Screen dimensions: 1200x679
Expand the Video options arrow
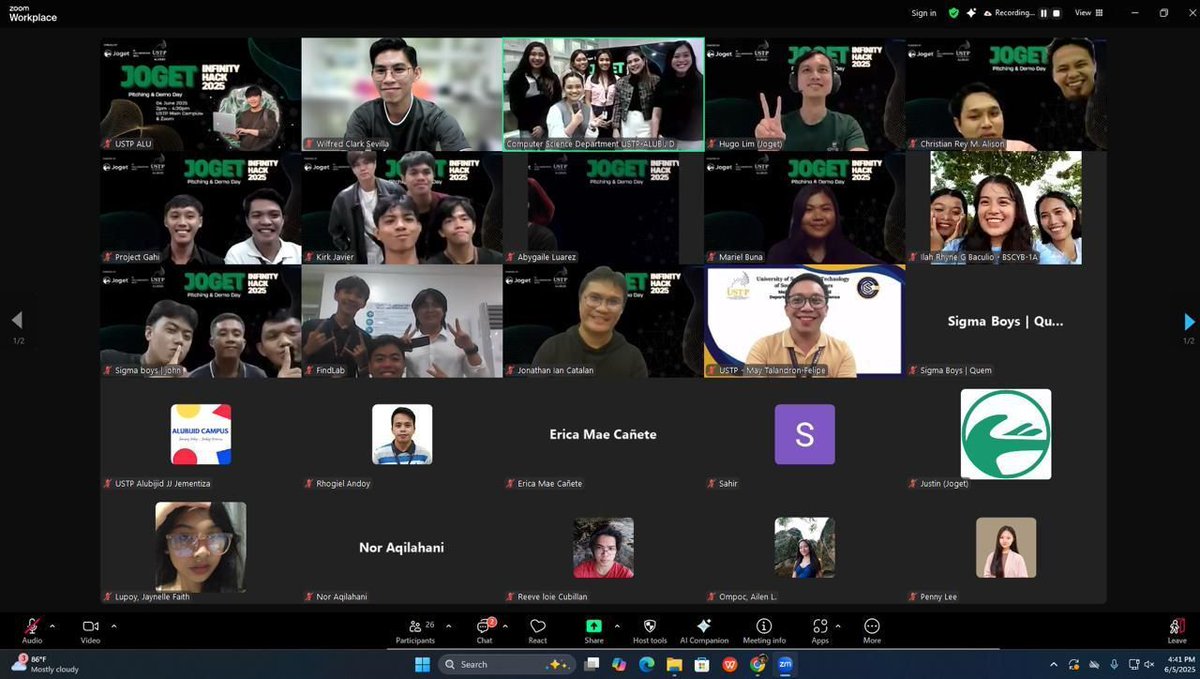[x=114, y=626]
